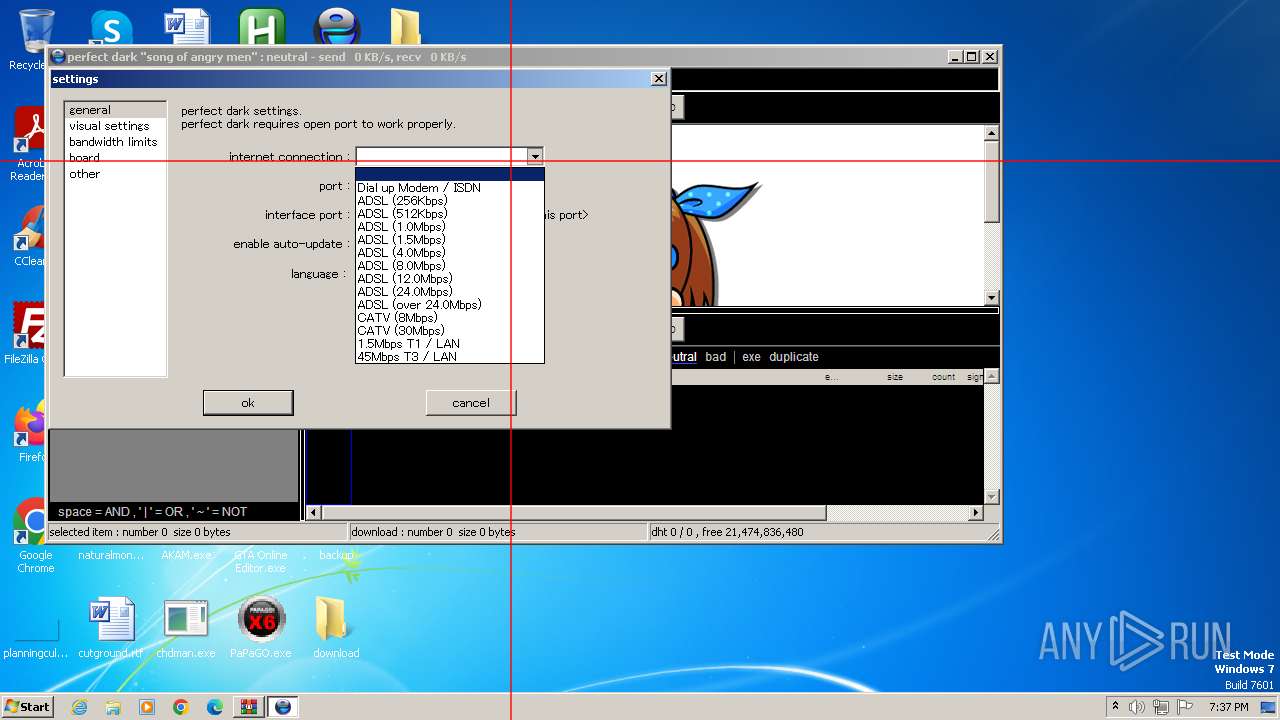Open Action Center flag tray icon
Image resolution: width=1280 pixels, height=720 pixels.
[1185, 707]
